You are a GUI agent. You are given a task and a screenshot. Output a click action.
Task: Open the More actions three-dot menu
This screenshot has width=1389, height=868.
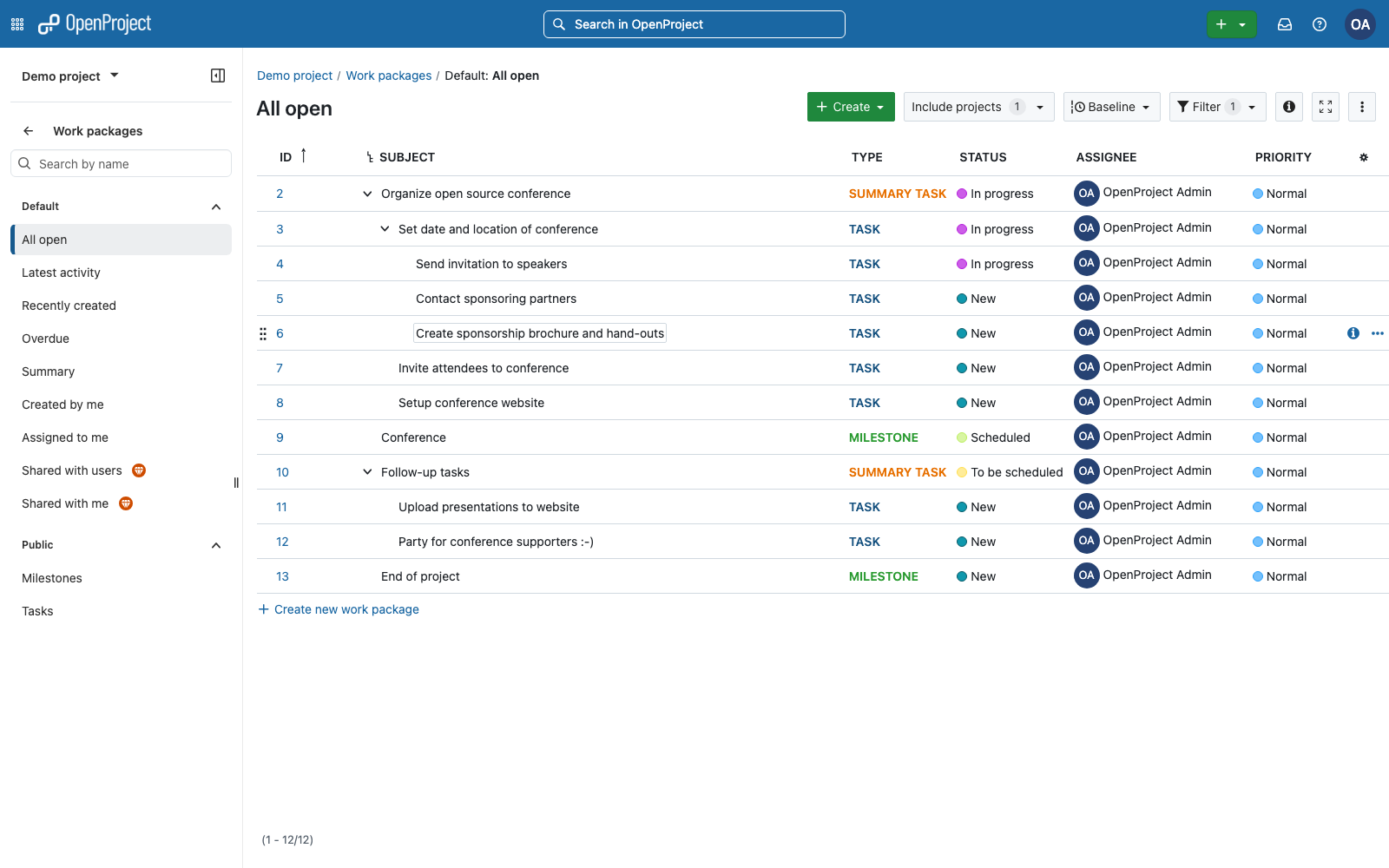(1362, 107)
